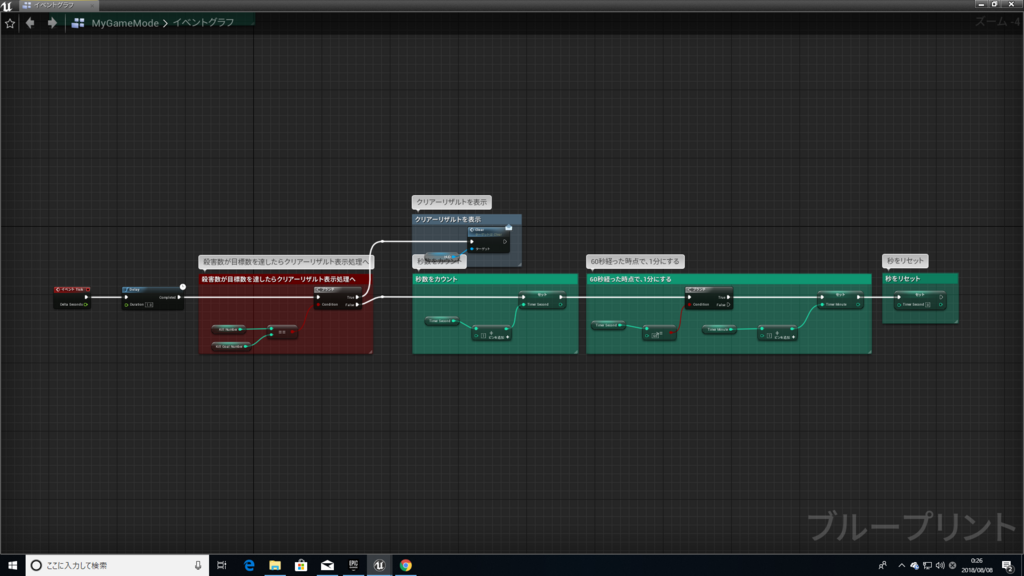Click the red comment header 殺害数が目標数を達したら
The height and width of the screenshot is (576, 1024).
click(285, 279)
